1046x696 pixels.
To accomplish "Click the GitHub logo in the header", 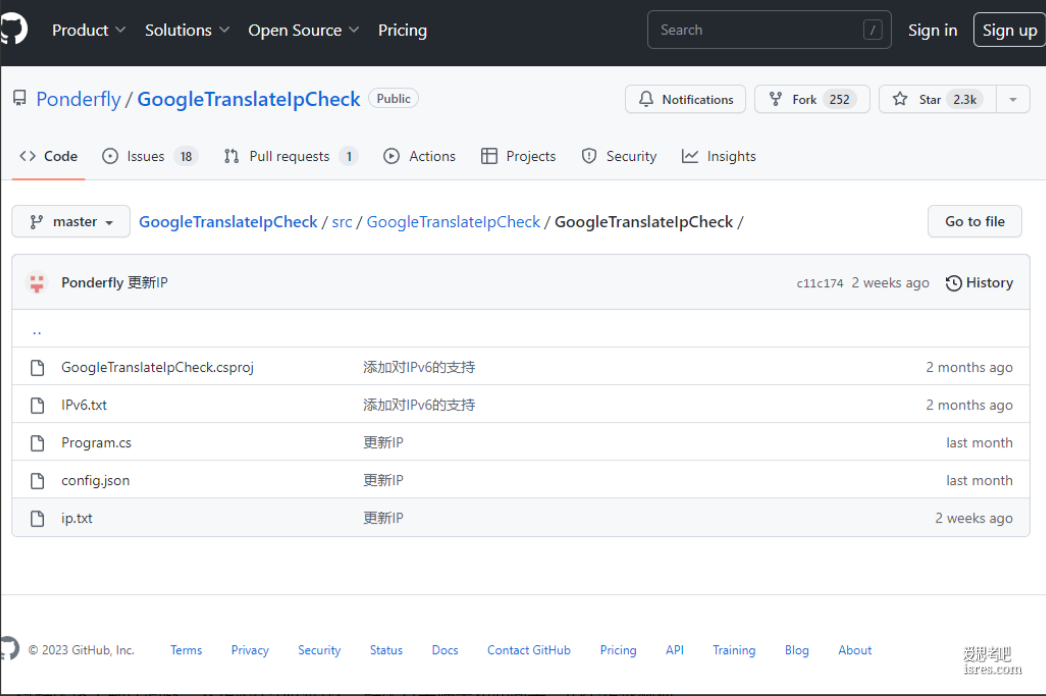I will click(x=13, y=29).
